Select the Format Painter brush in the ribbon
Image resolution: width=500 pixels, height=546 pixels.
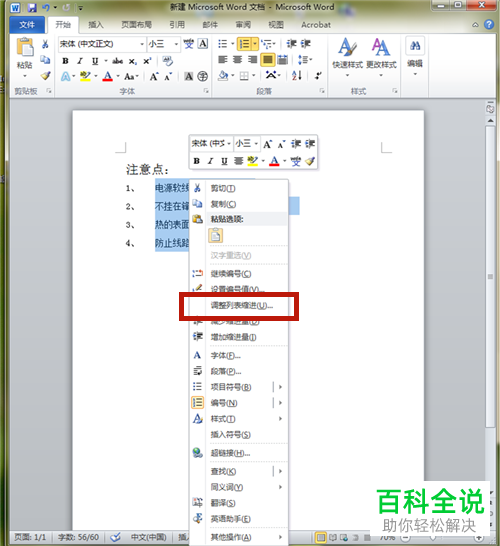coord(45,75)
